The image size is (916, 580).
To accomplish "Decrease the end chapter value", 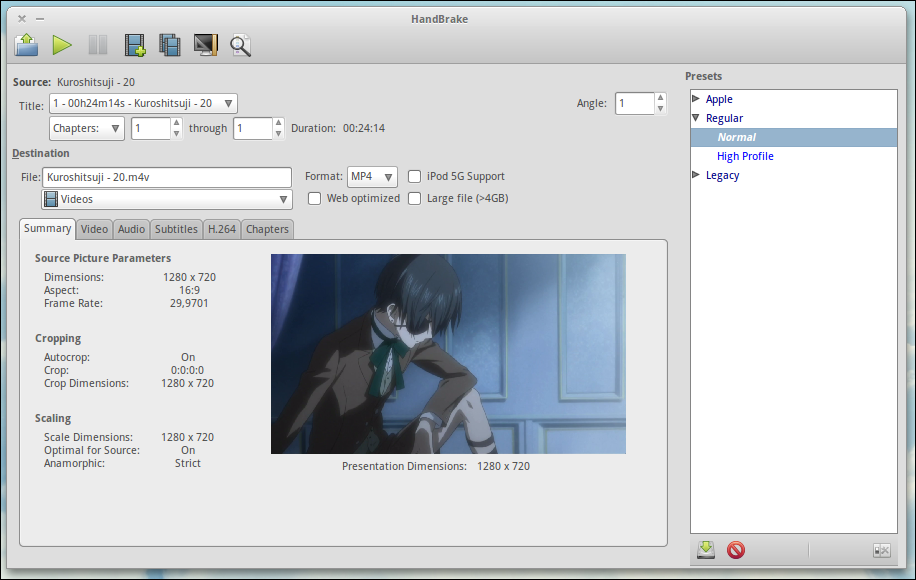I will [279, 134].
